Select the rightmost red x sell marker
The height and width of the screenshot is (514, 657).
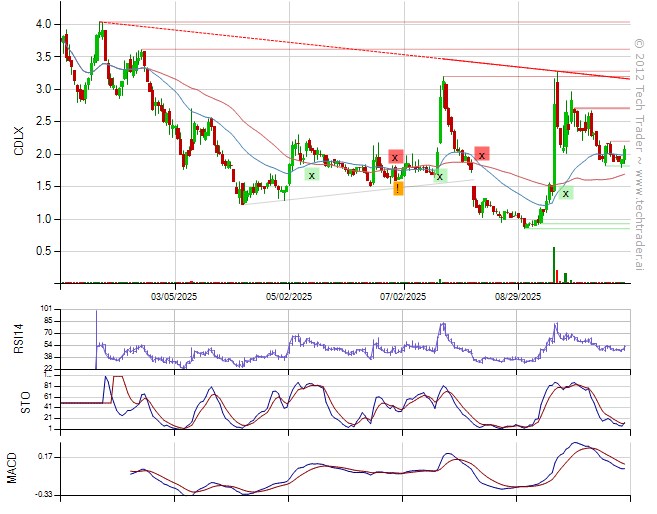click(x=482, y=154)
